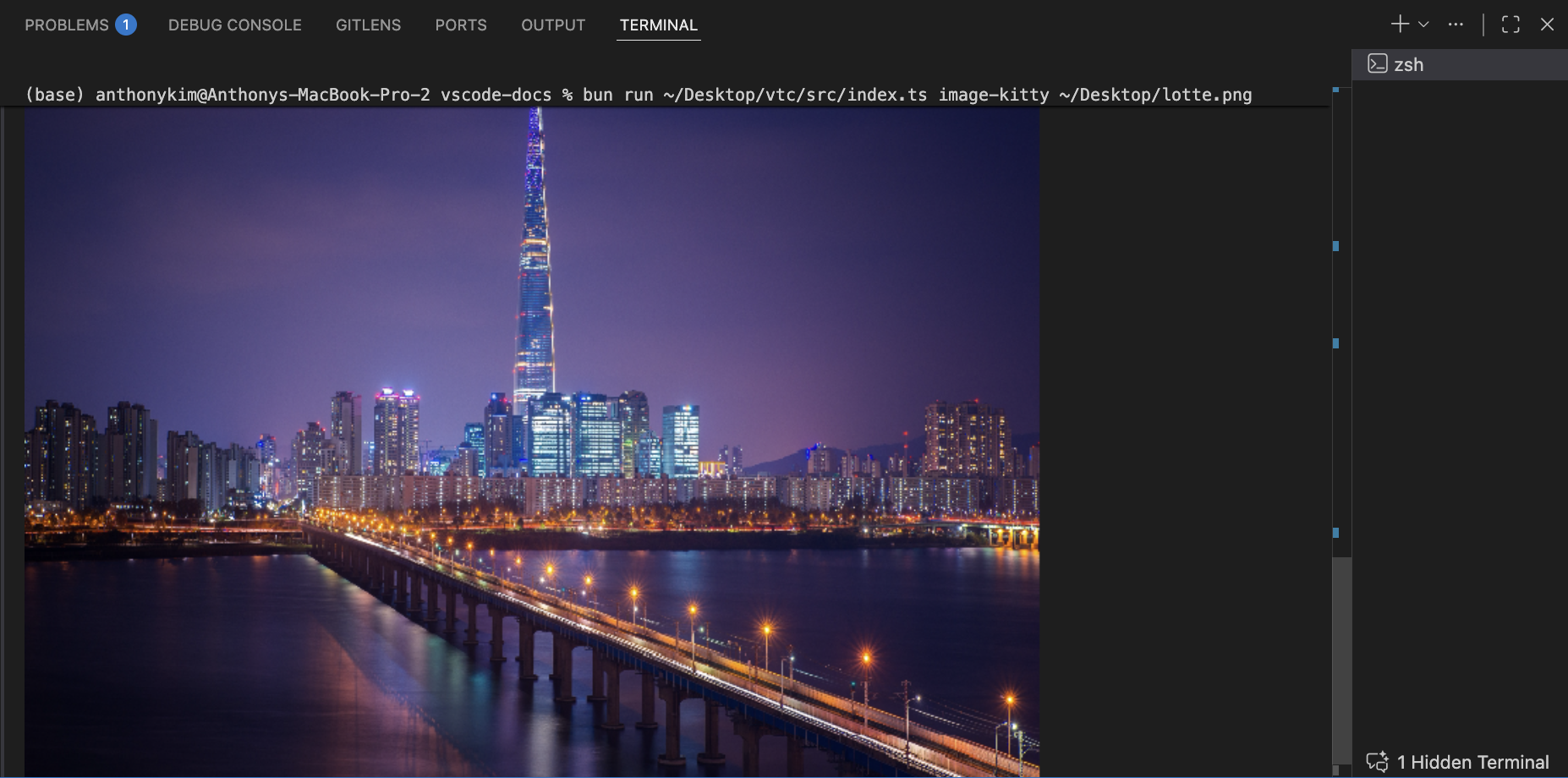1568x778 pixels.
Task: Close the panel with the X icon
Action: (1549, 24)
